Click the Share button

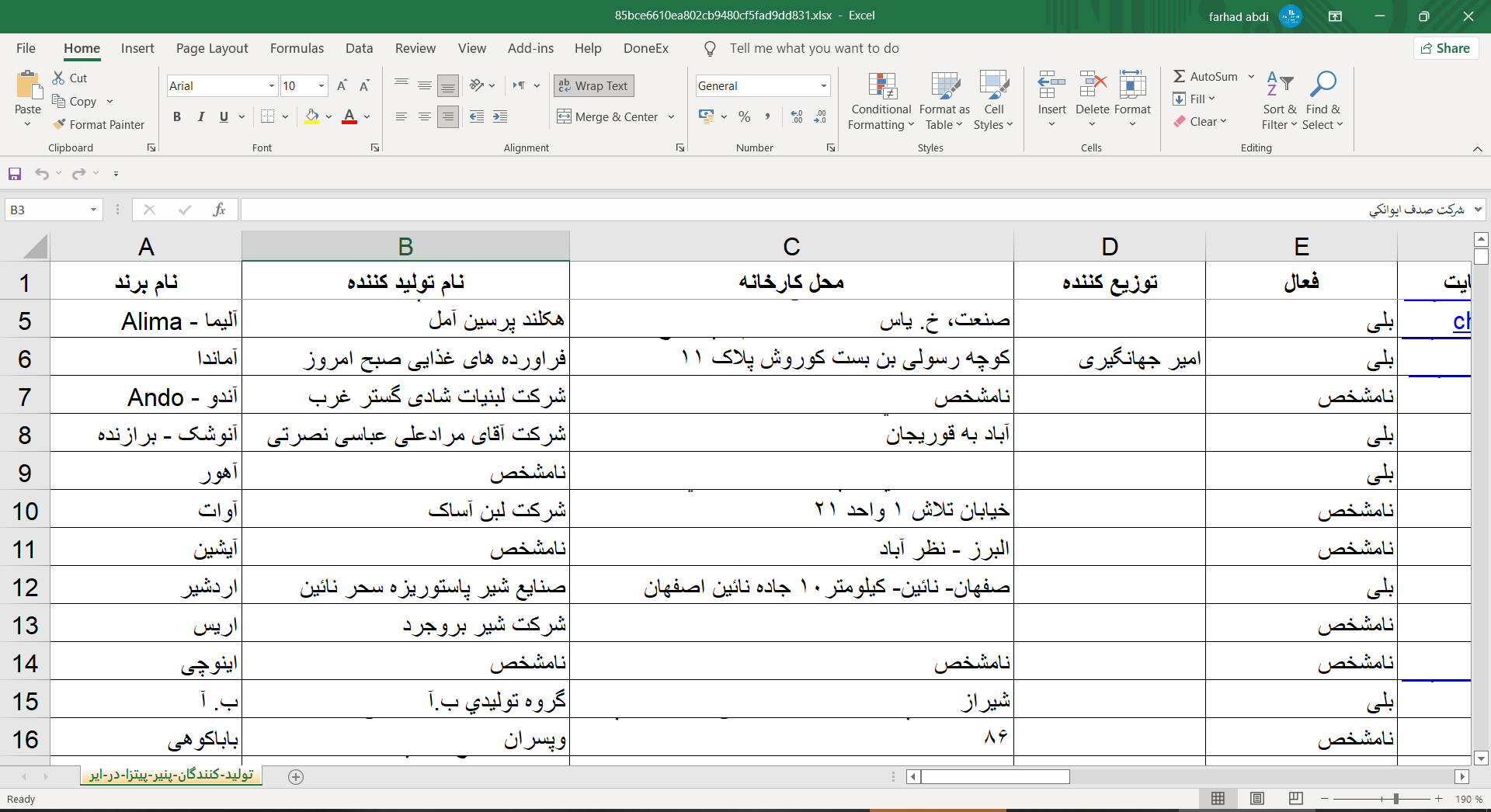1445,48
